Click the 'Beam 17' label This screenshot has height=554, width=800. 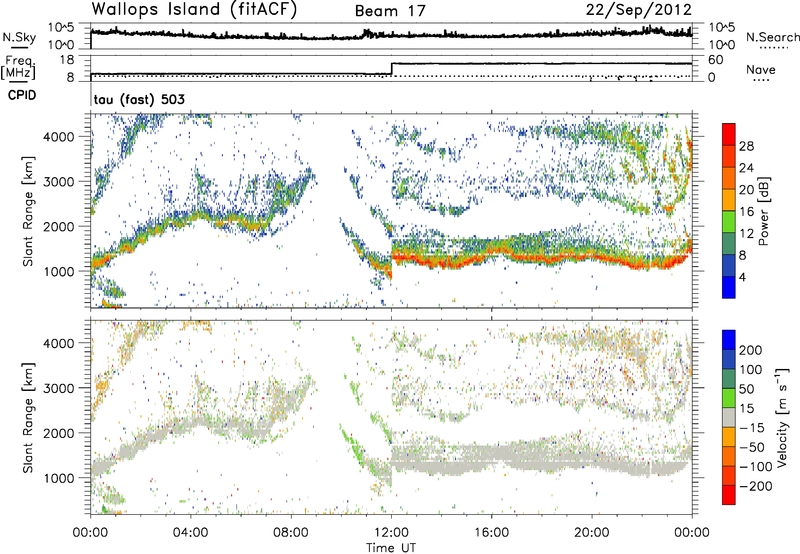[x=390, y=11]
